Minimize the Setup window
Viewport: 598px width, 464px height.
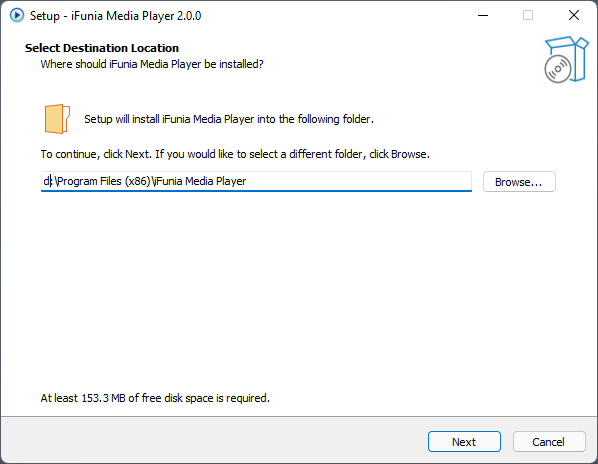pos(483,16)
